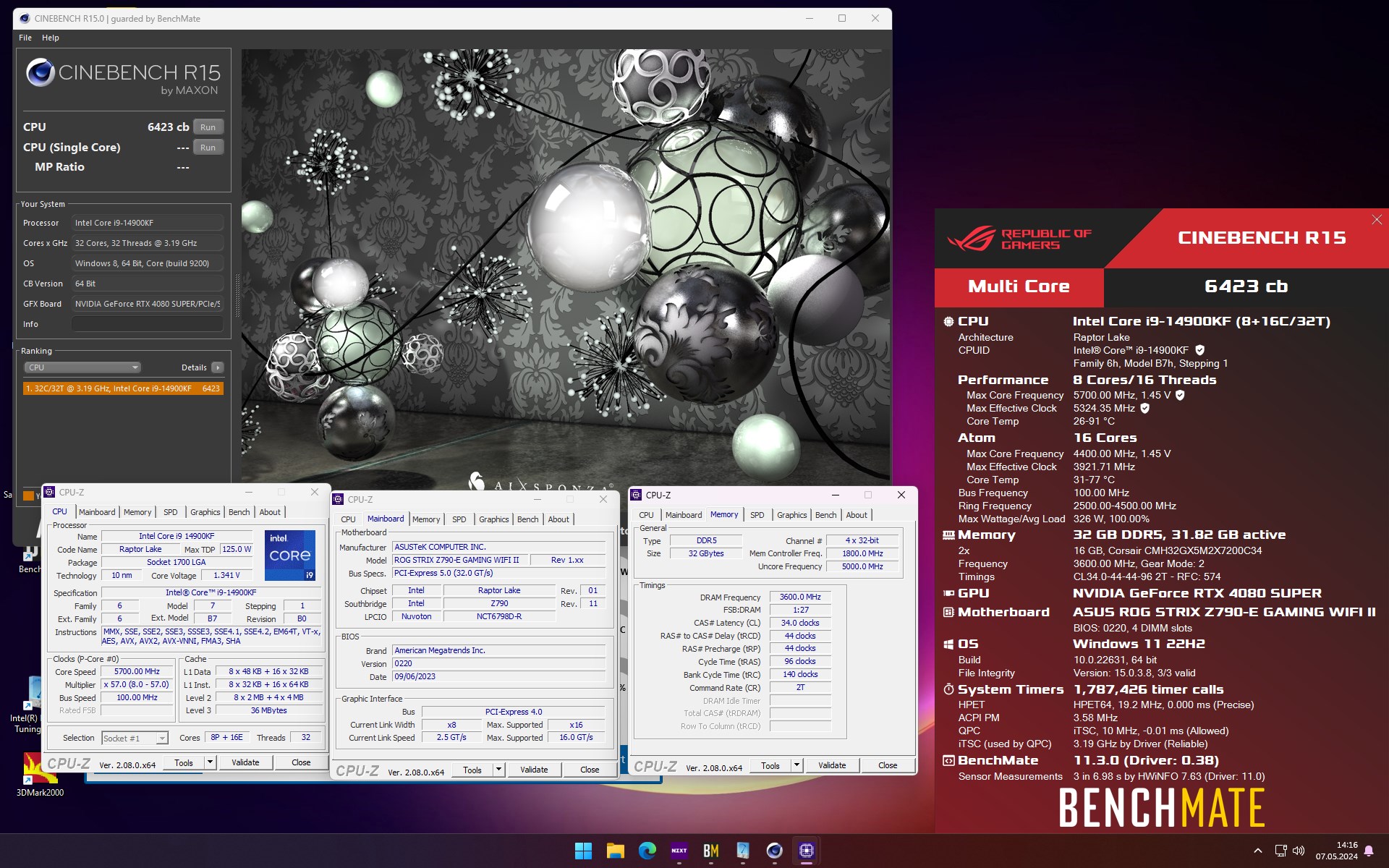Click the taskbar clock and date
Image resolution: width=1389 pixels, height=868 pixels.
coord(1336,851)
